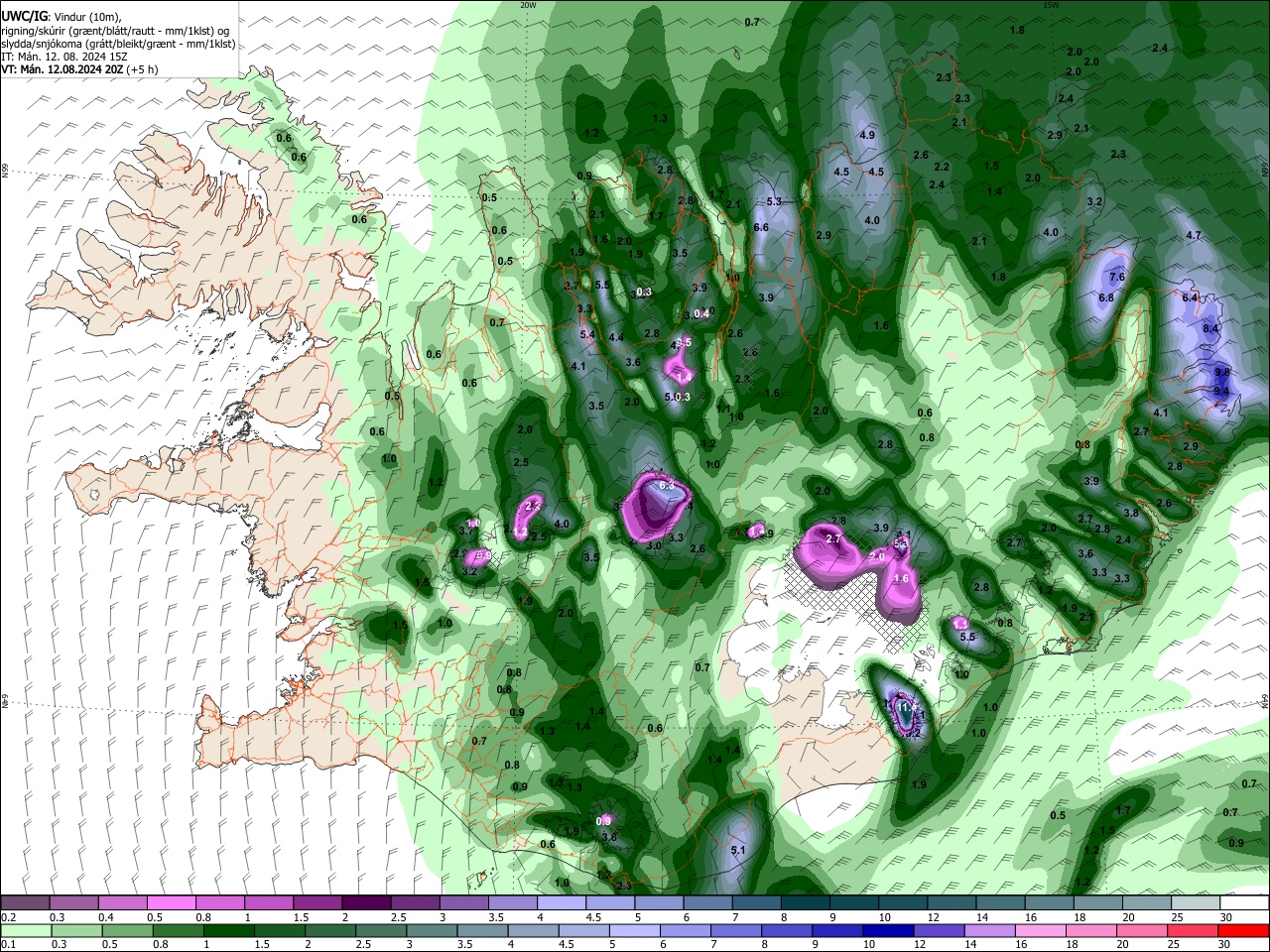This screenshot has width=1270, height=952.
Task: Click the '5.4' precipitation value on the map
Action: [x=587, y=335]
